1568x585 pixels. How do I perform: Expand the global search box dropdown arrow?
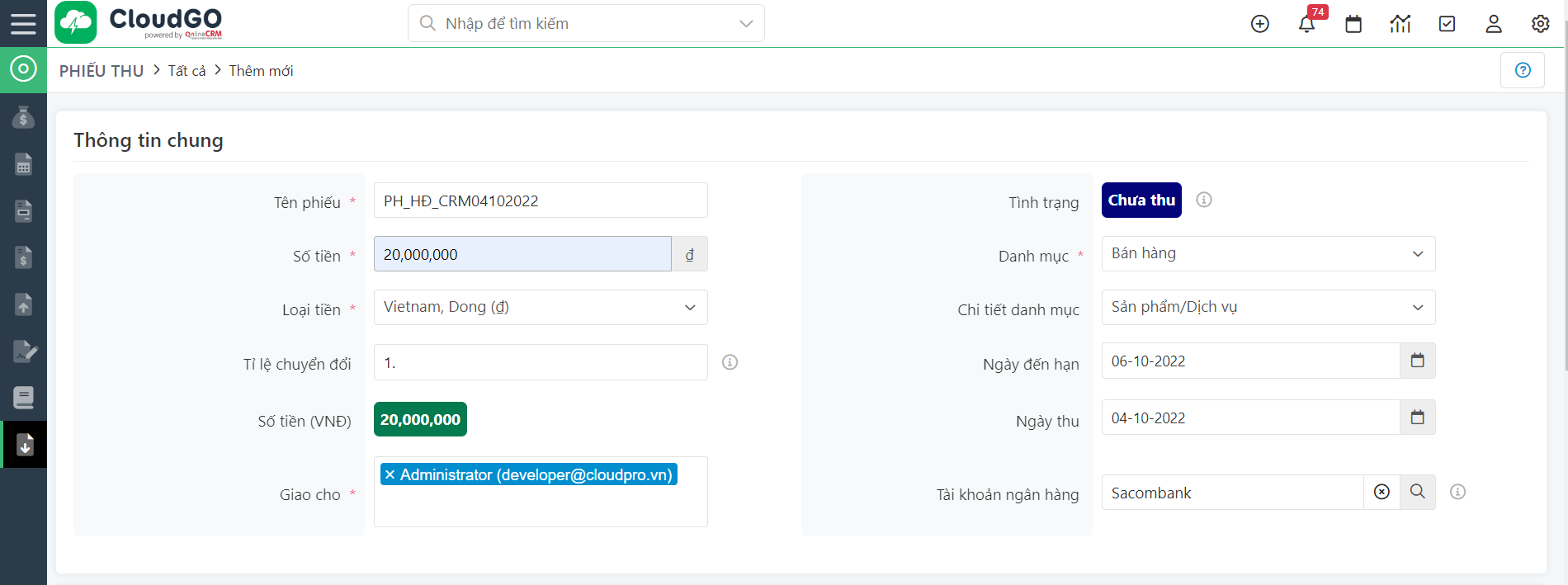(746, 24)
